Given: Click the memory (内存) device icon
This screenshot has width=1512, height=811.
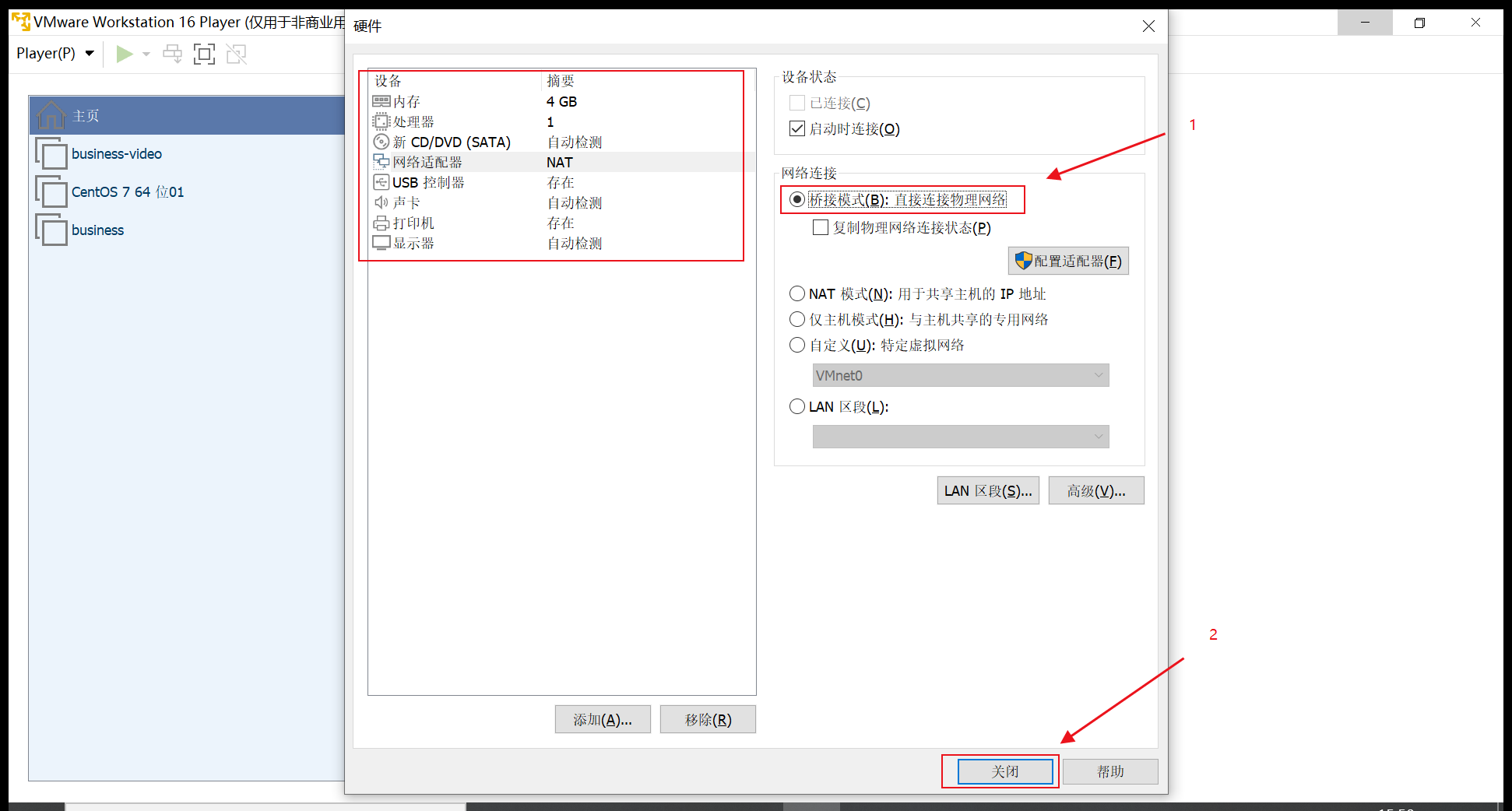Looking at the screenshot, I should (382, 101).
